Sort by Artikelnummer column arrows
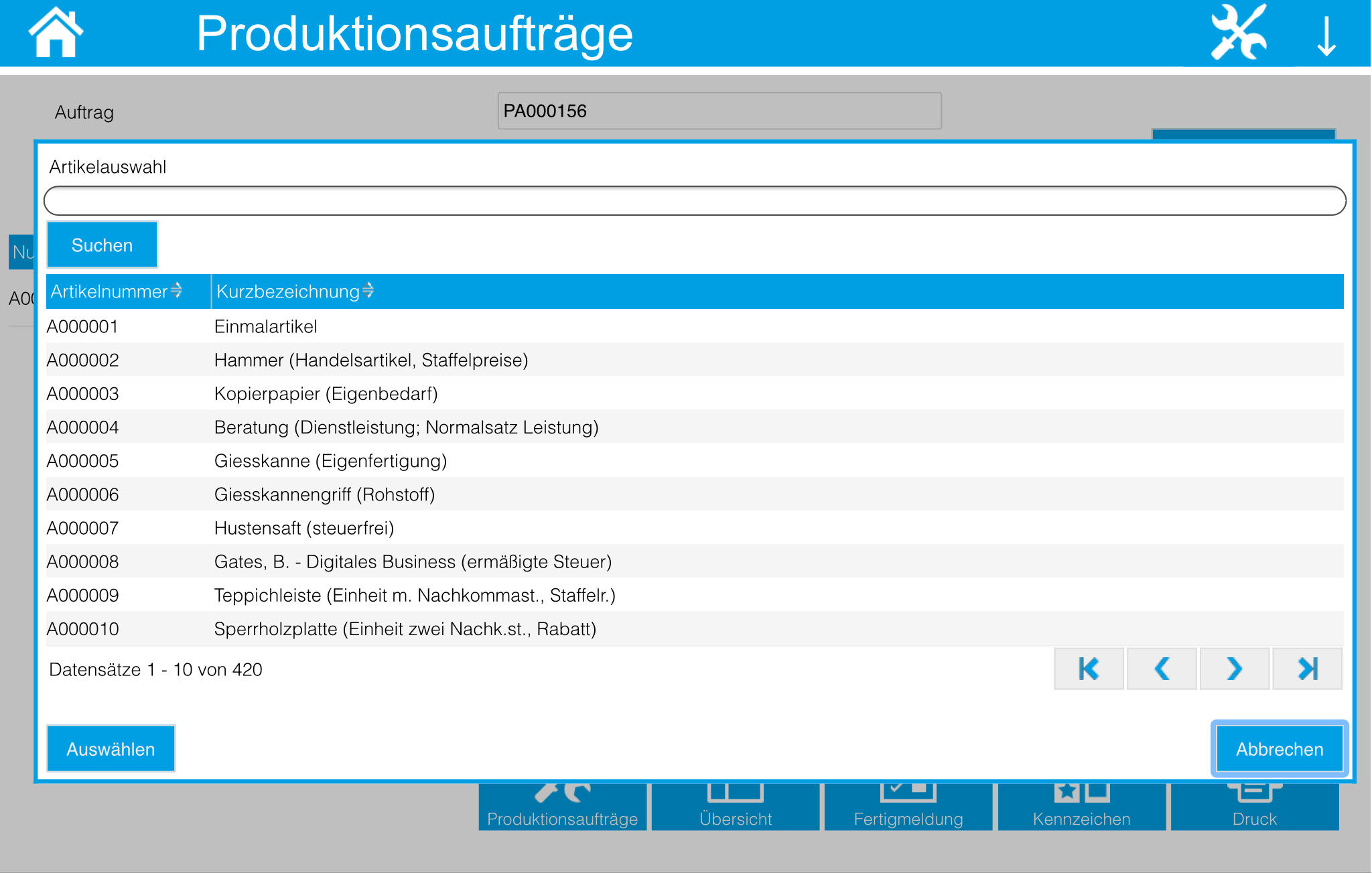Screen dimensions: 1372x873 176,291
